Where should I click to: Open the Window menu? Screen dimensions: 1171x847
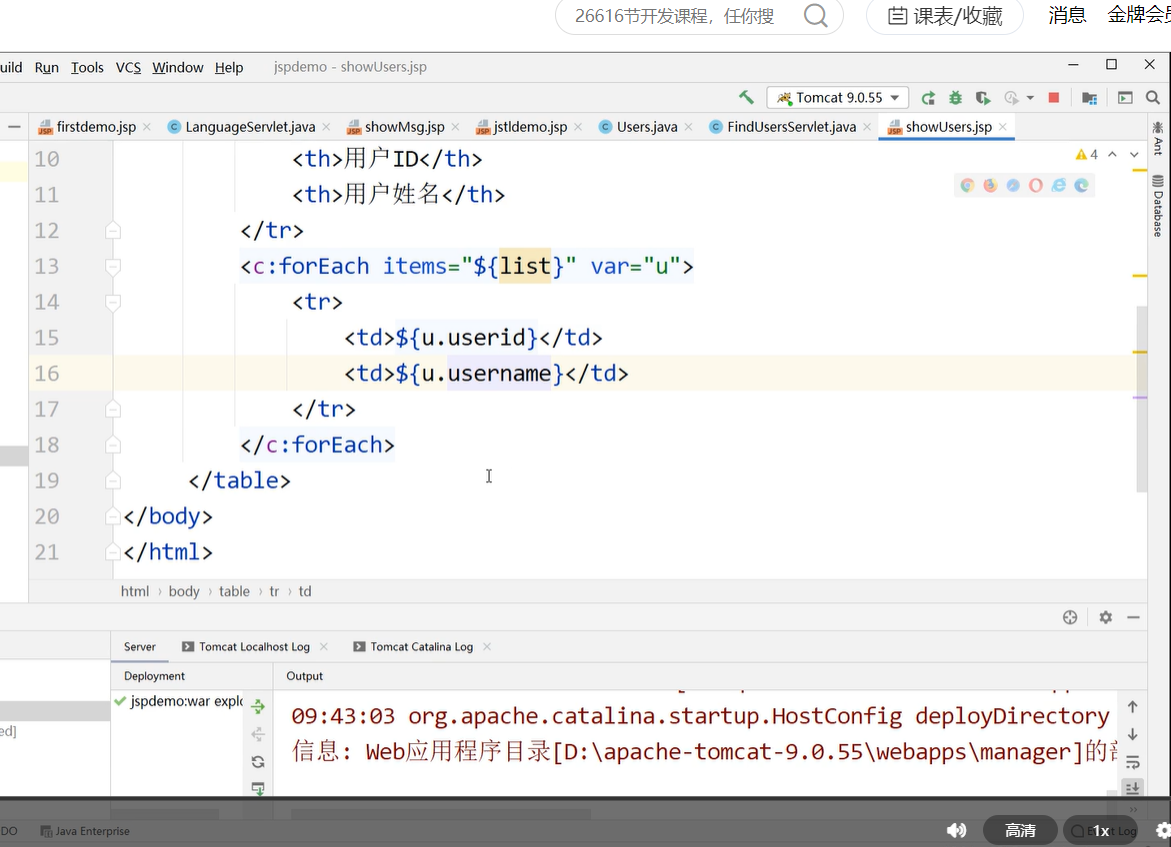pos(178,67)
